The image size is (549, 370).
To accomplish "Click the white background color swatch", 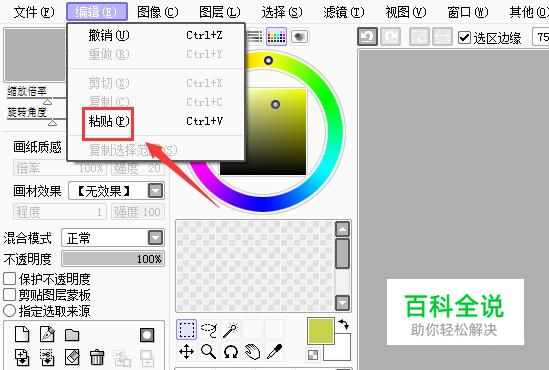I will click(x=340, y=351).
